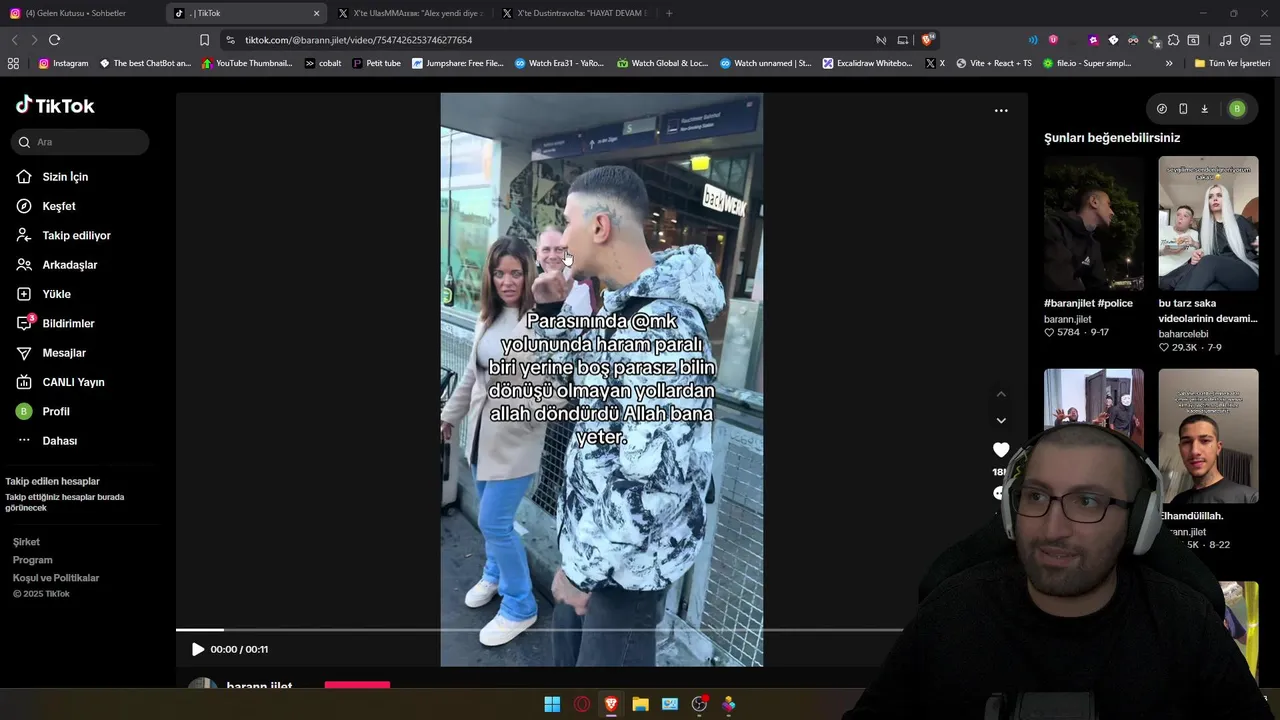
Task: Open #baranjilet #police recommended video thumbnail
Action: tap(1094, 223)
